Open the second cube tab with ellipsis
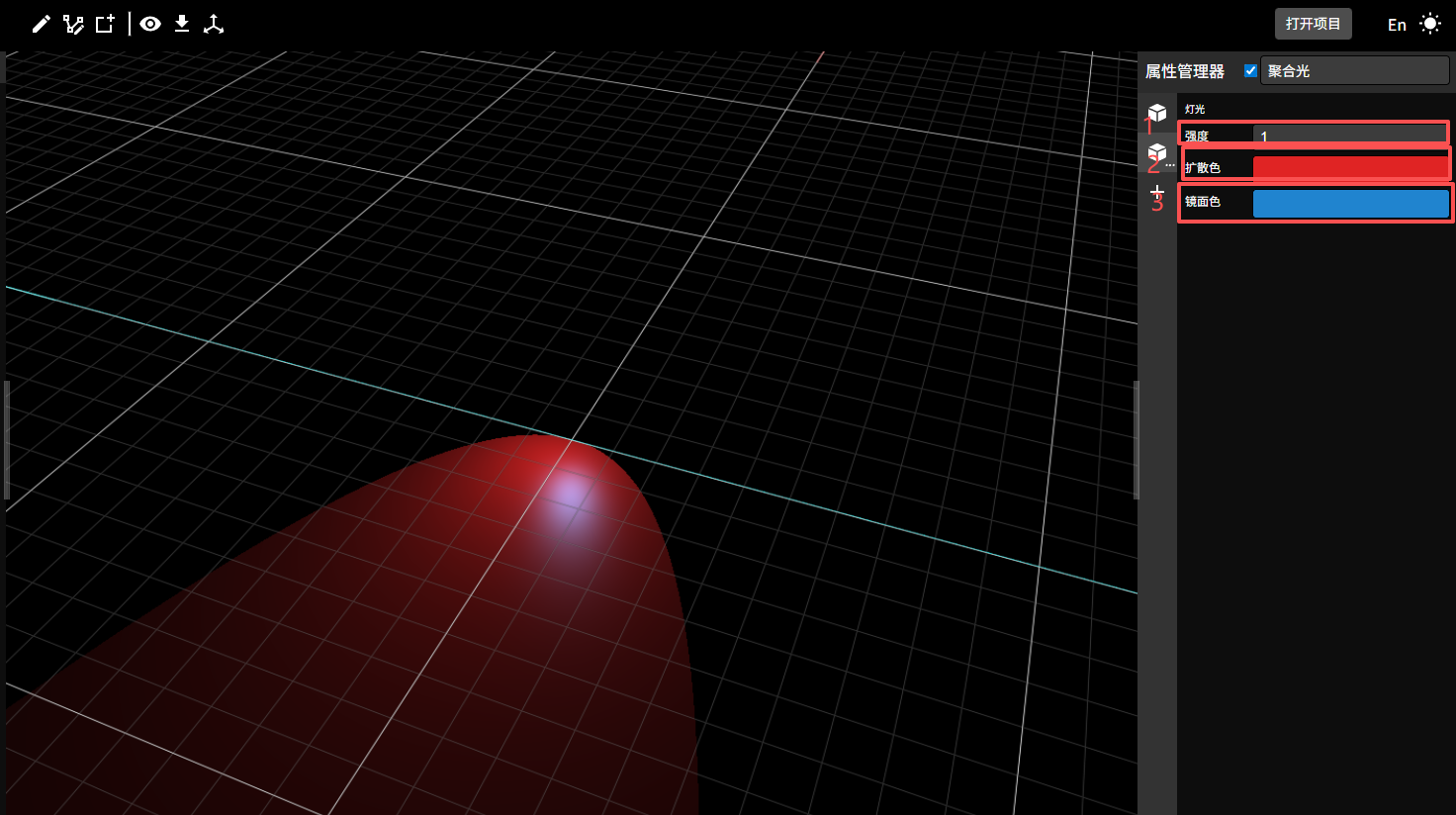Viewport: 1456px width, 815px height. coord(1157,153)
